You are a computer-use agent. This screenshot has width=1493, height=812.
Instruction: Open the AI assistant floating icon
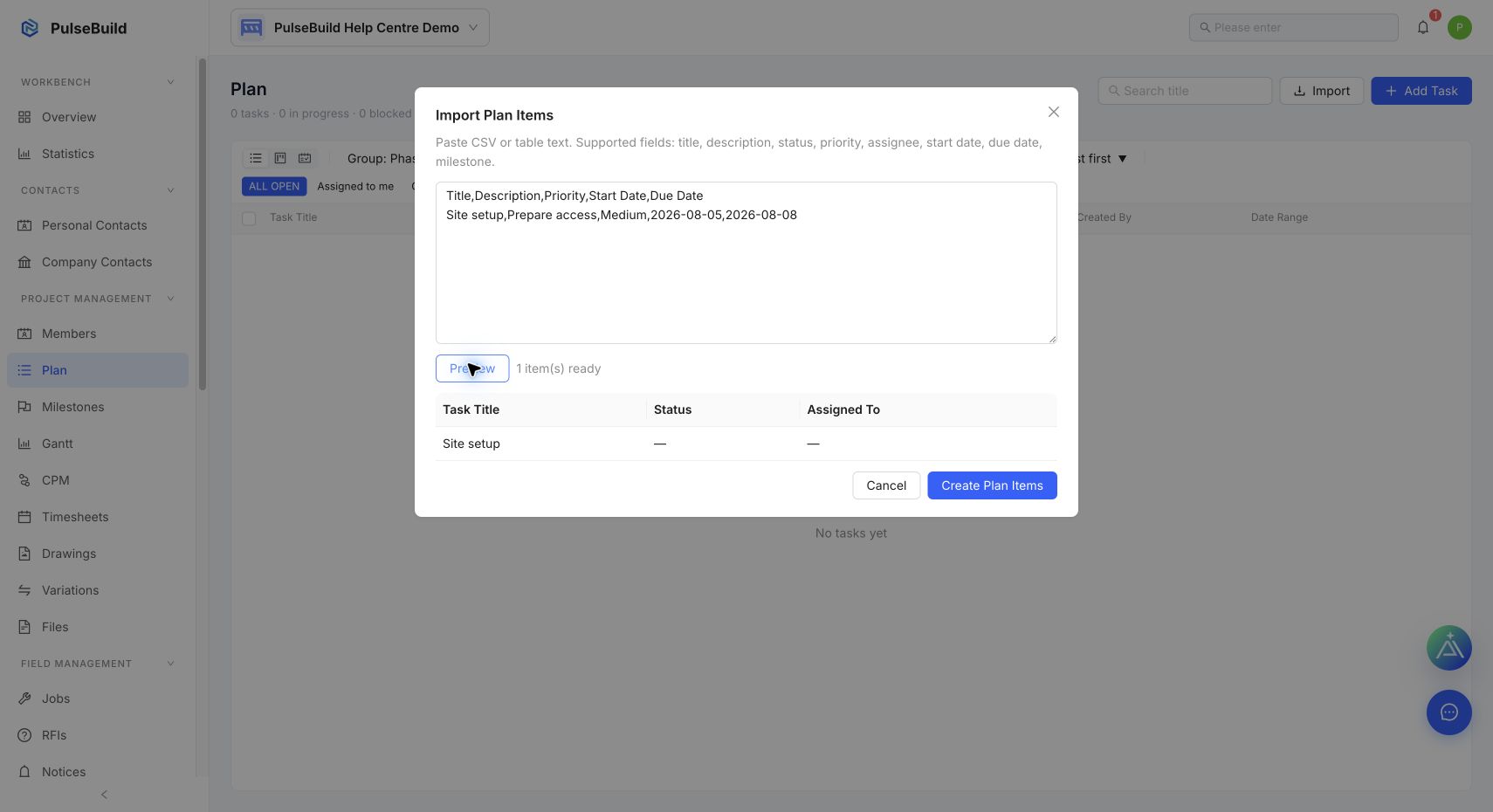point(1449,648)
